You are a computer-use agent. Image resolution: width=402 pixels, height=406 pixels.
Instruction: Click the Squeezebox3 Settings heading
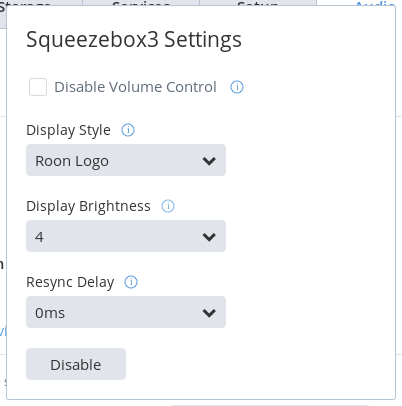(134, 40)
